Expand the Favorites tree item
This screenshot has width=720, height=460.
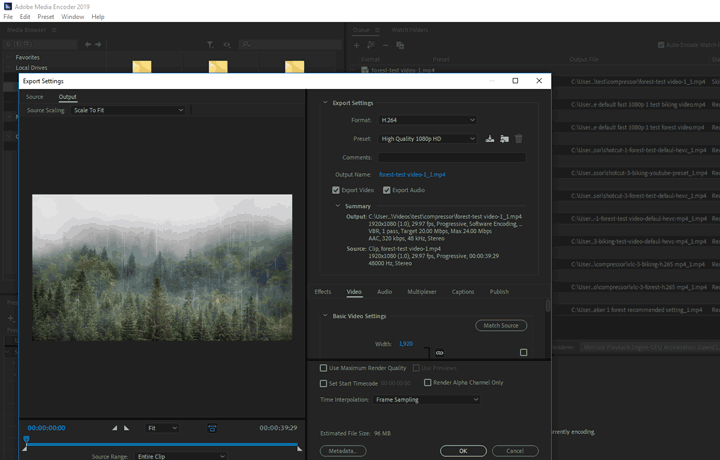coord(9,57)
